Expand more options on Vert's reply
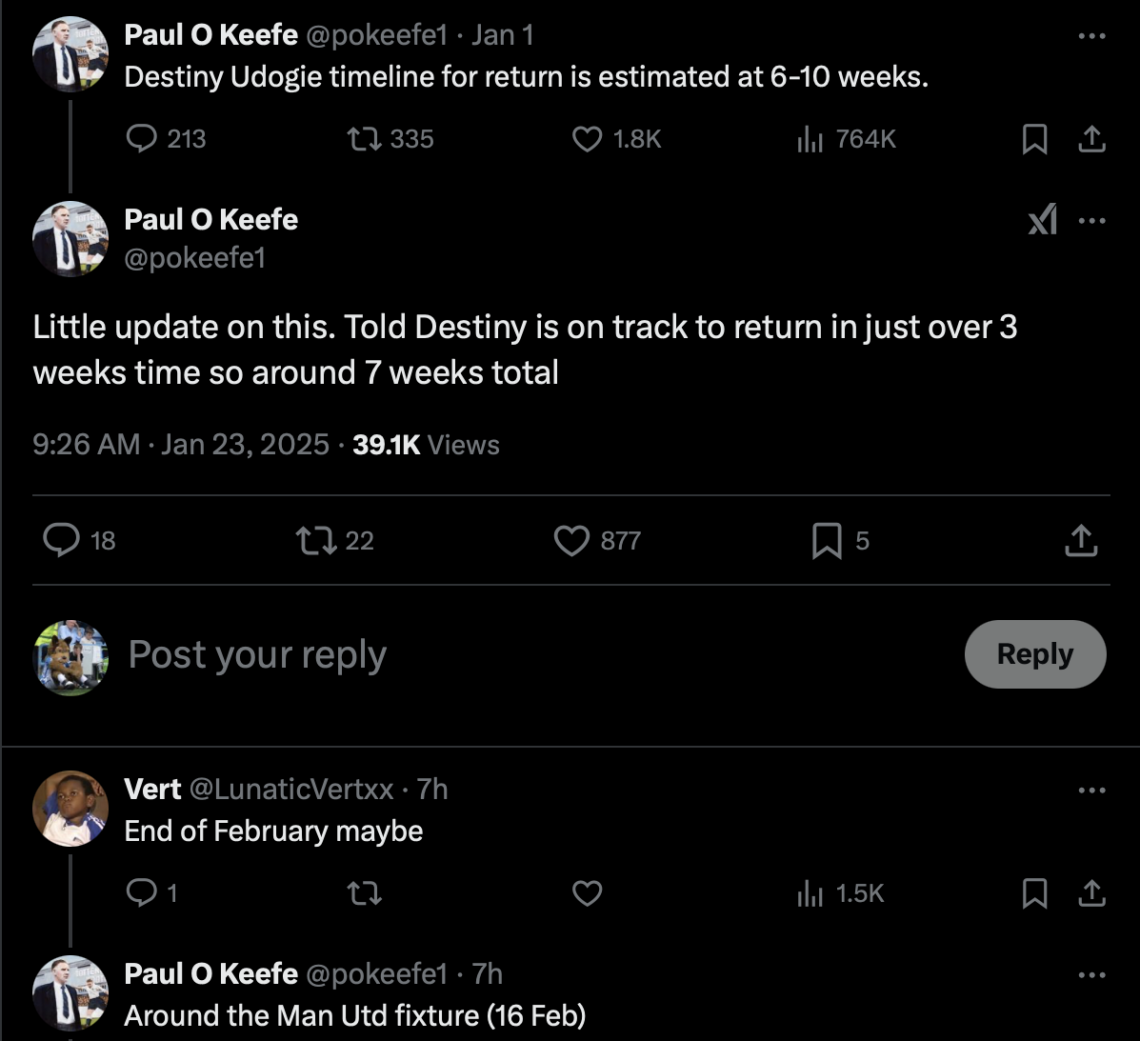Image resolution: width=1140 pixels, height=1041 pixels. pyautogui.click(x=1092, y=789)
